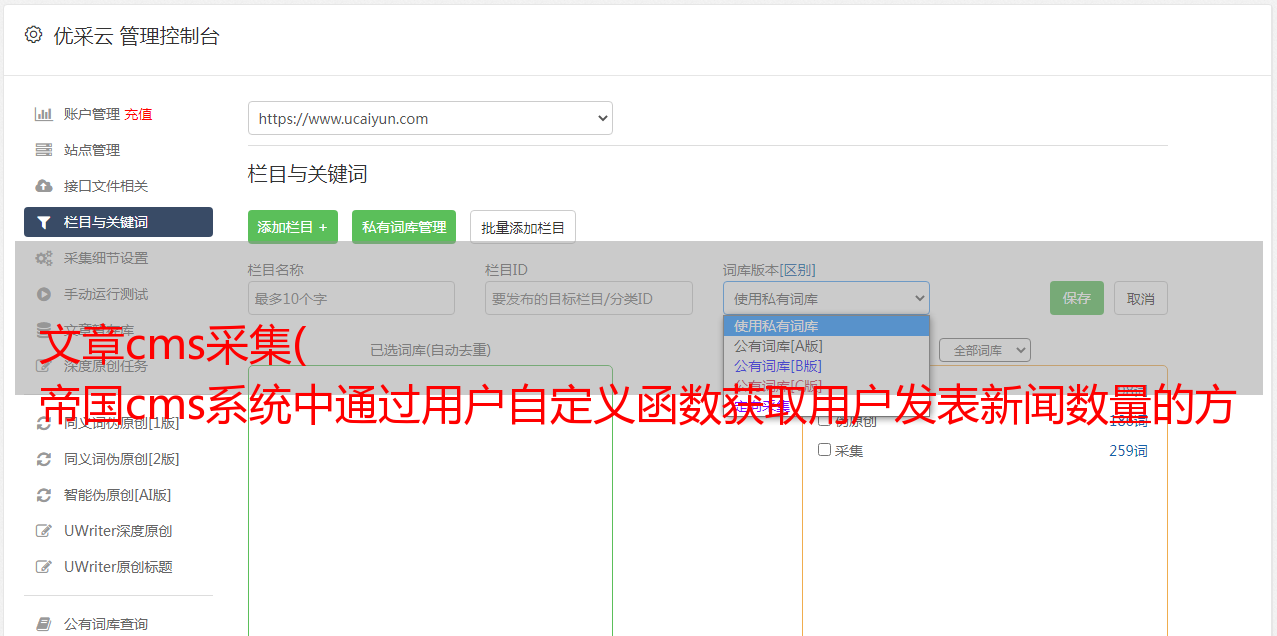Click the bar chart icon for 账户管理
1277x636 pixels.
pyautogui.click(x=44, y=114)
